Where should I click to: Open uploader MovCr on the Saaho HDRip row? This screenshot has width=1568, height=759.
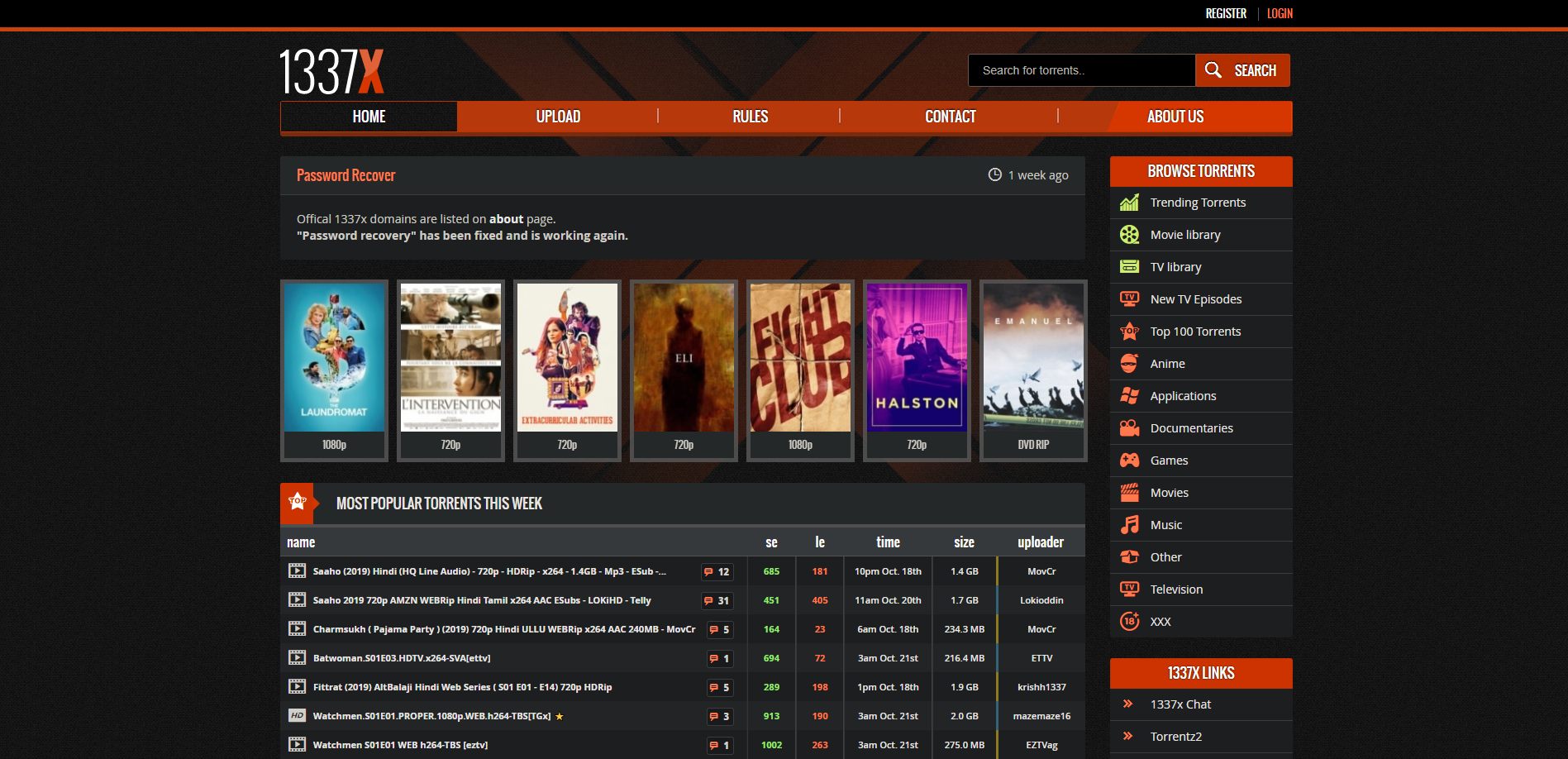(x=1041, y=571)
